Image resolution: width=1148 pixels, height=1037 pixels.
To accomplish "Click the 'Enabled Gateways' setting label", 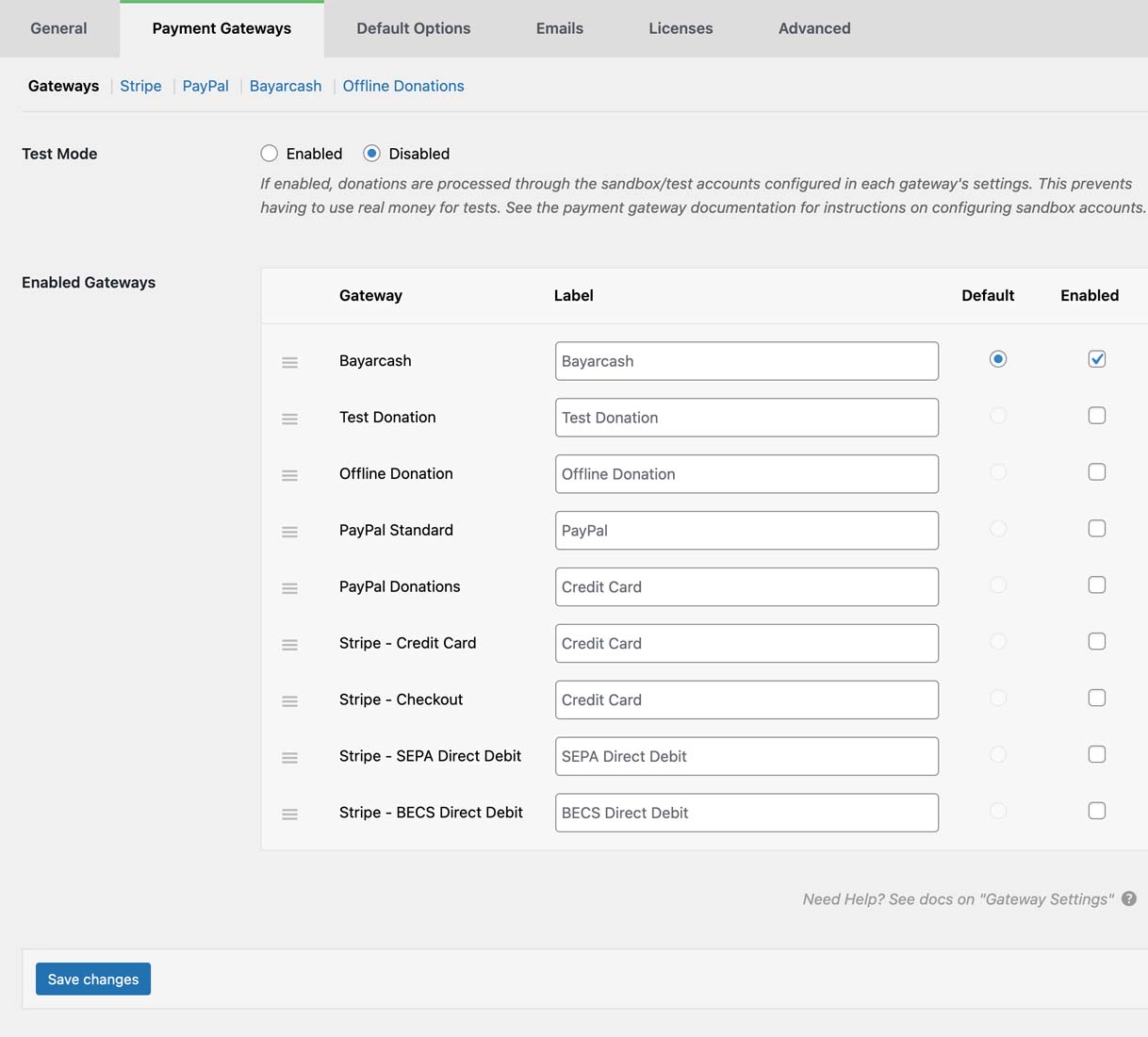I will tap(89, 282).
